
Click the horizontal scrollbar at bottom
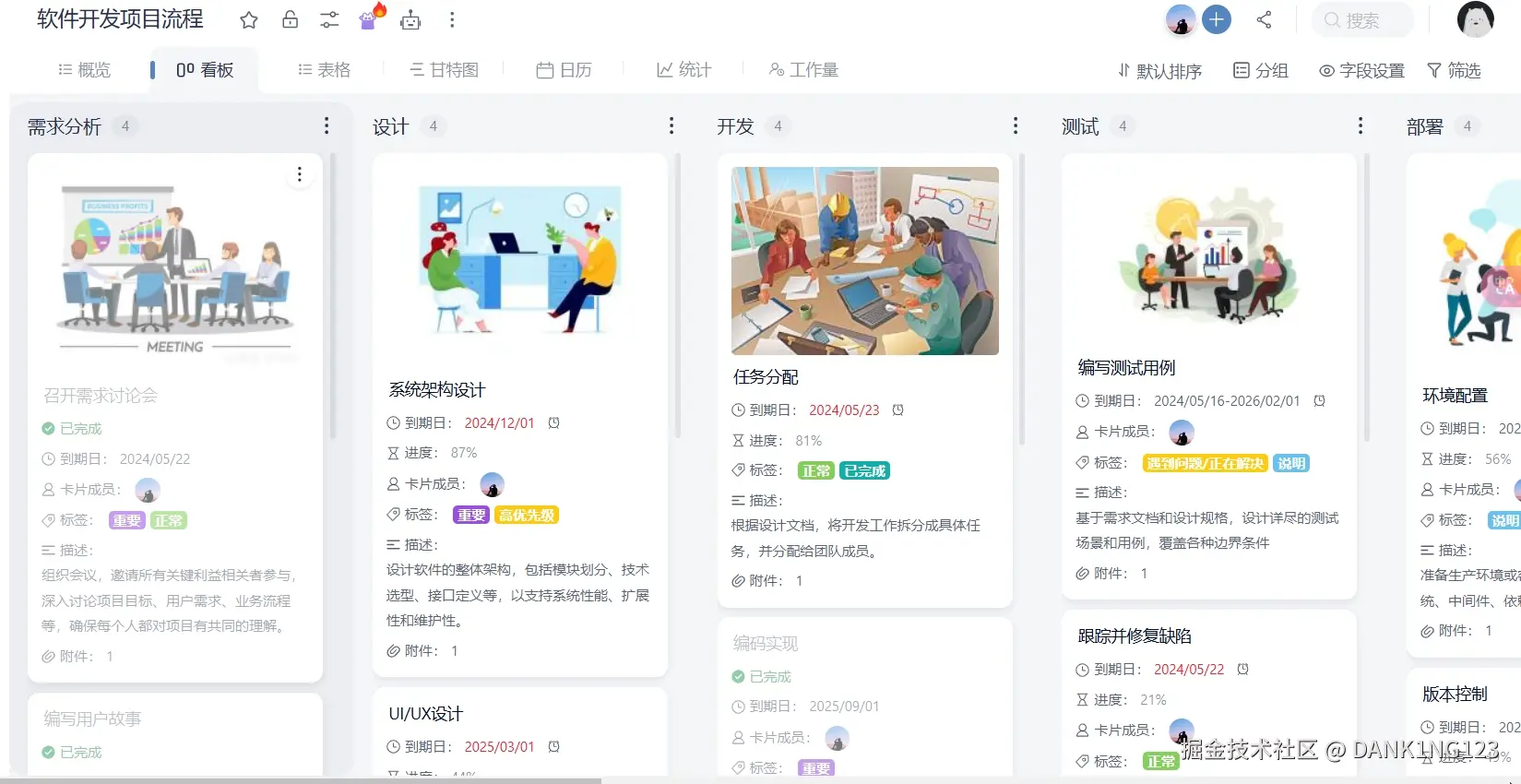[x=301, y=780]
